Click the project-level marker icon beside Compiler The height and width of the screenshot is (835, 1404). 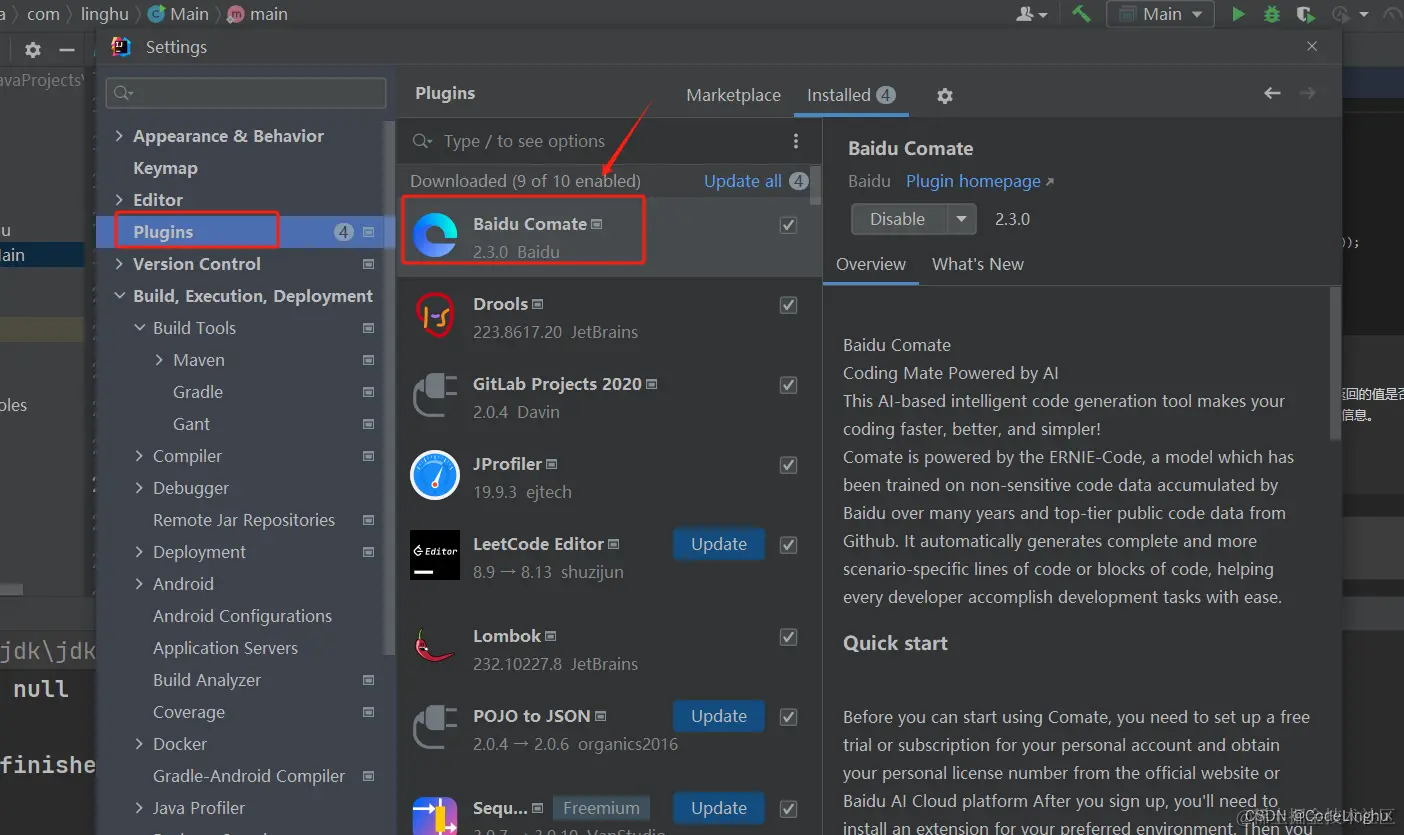(368, 456)
